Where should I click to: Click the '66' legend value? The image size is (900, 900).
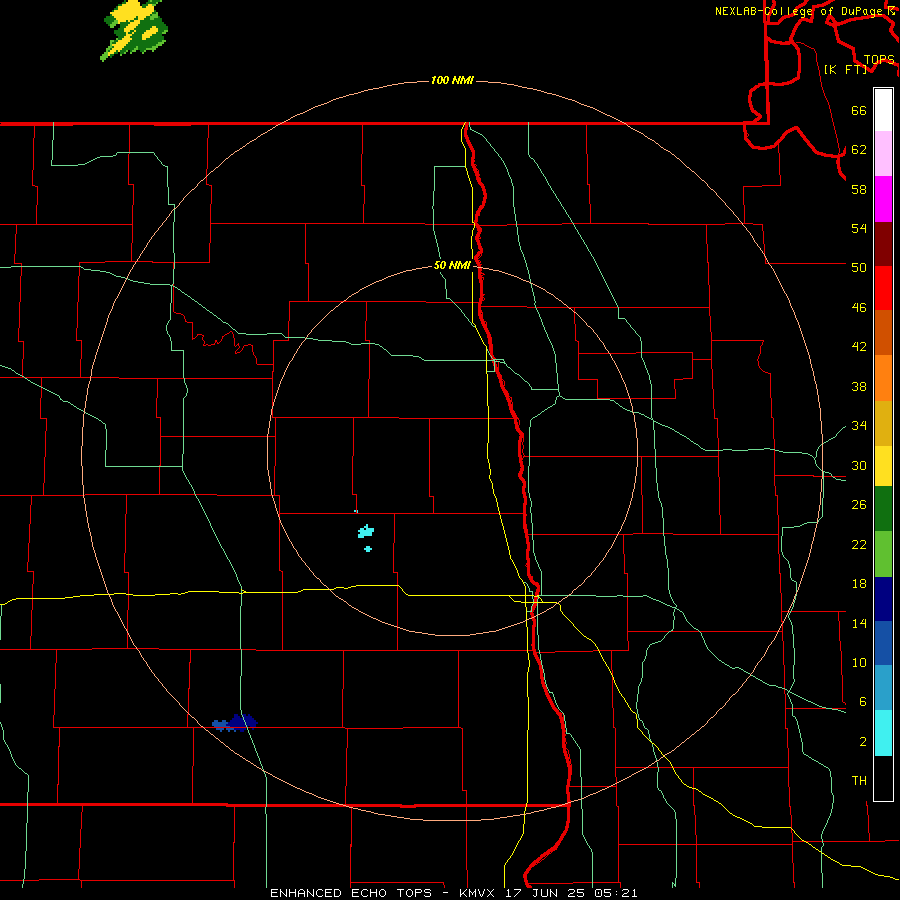coord(859,110)
